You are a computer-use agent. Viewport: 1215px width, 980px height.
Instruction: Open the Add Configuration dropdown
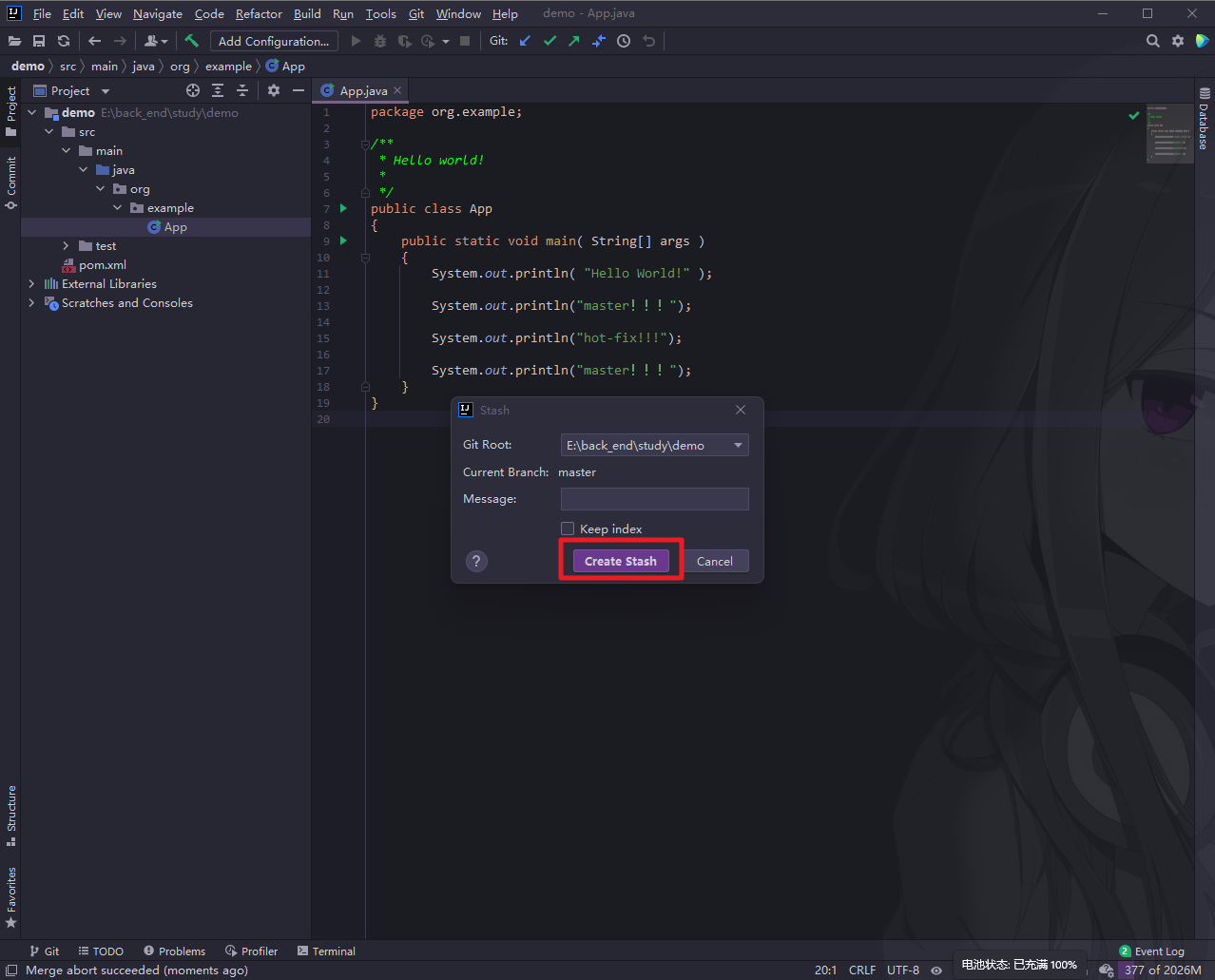tap(274, 41)
